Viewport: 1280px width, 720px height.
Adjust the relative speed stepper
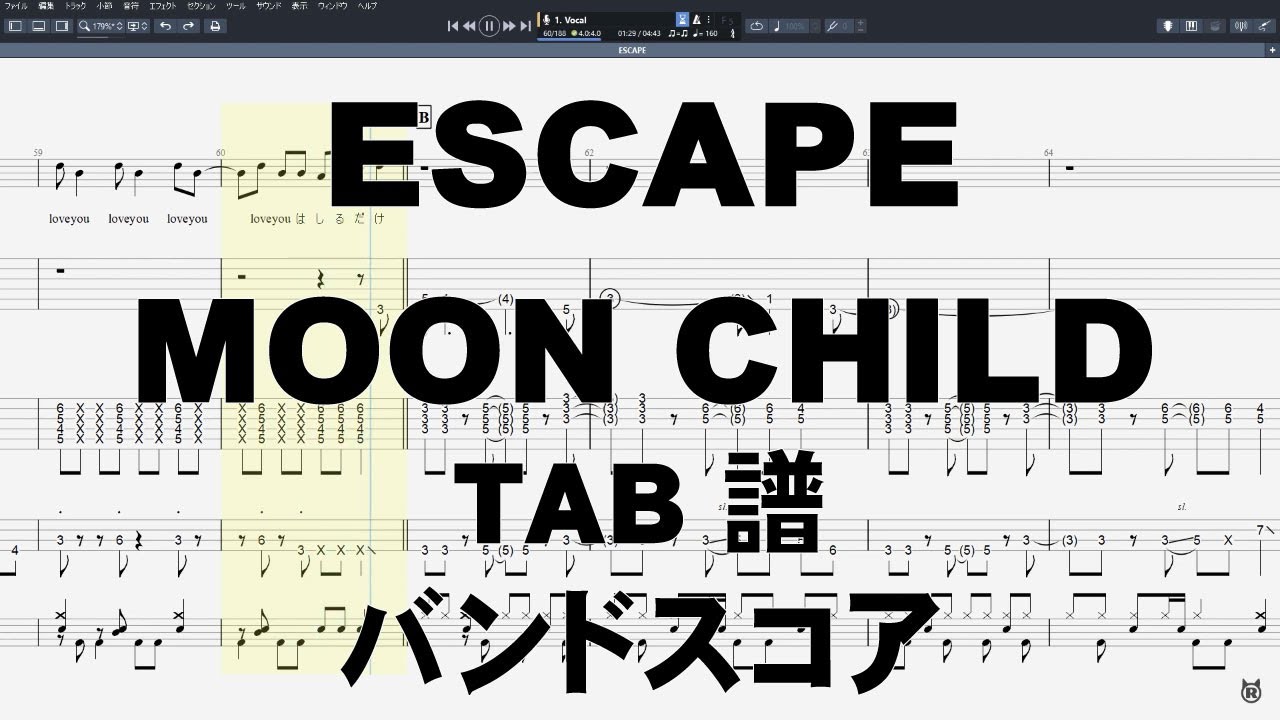click(x=816, y=26)
